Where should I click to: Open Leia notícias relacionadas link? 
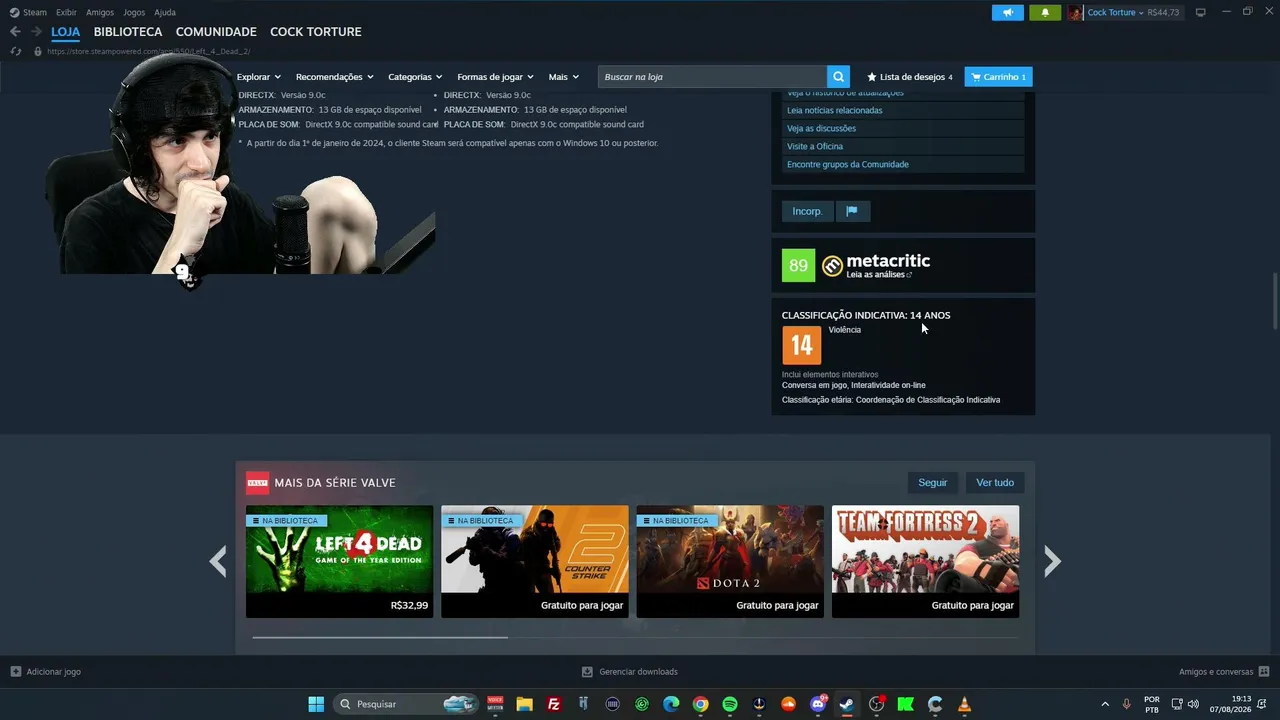pos(835,110)
